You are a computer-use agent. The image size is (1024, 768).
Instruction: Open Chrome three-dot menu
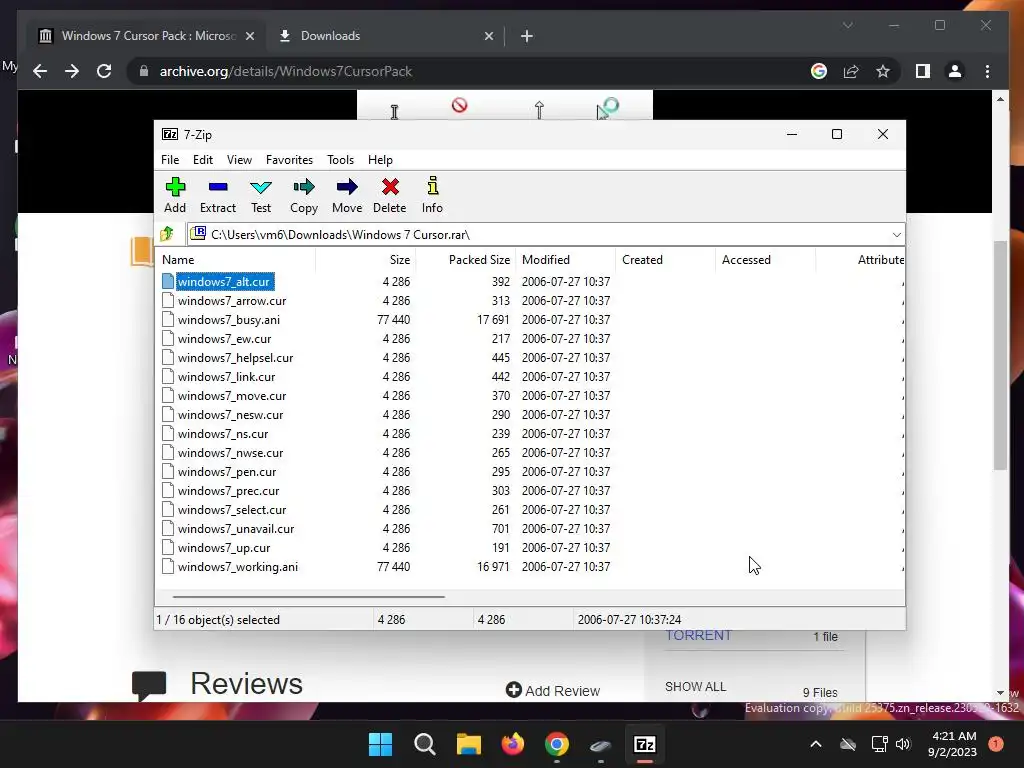[987, 71]
